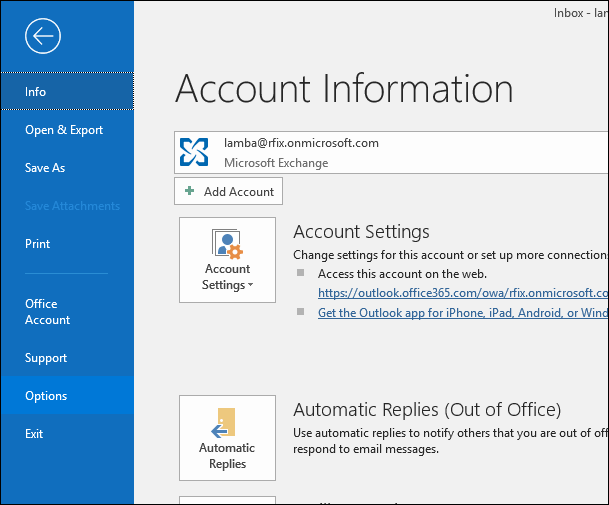Click the green plus Add Account icon
This screenshot has height=505, width=609.
(x=190, y=191)
